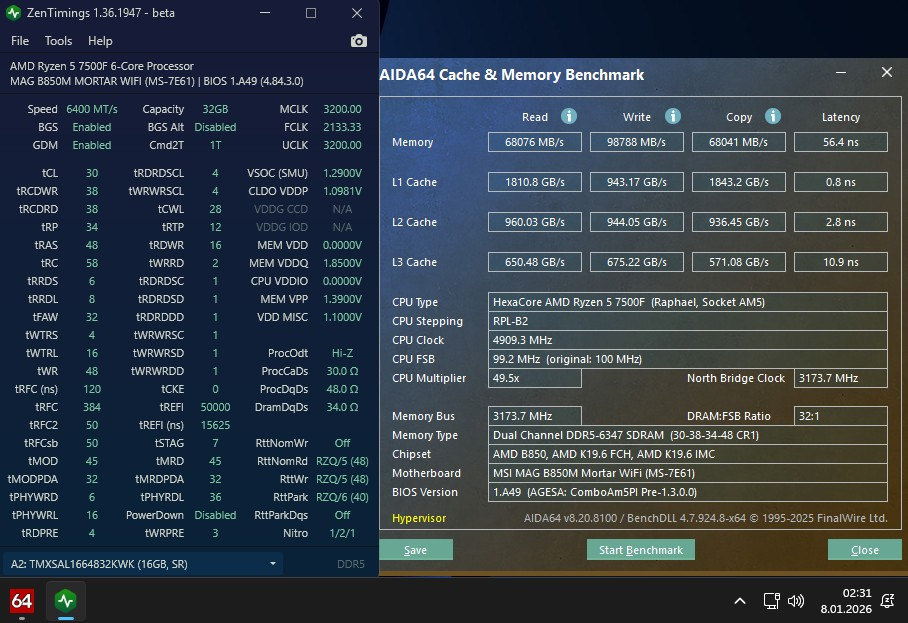Image resolution: width=908 pixels, height=623 pixels.
Task: Click the Capacity value 32GB
Action: click(215, 109)
